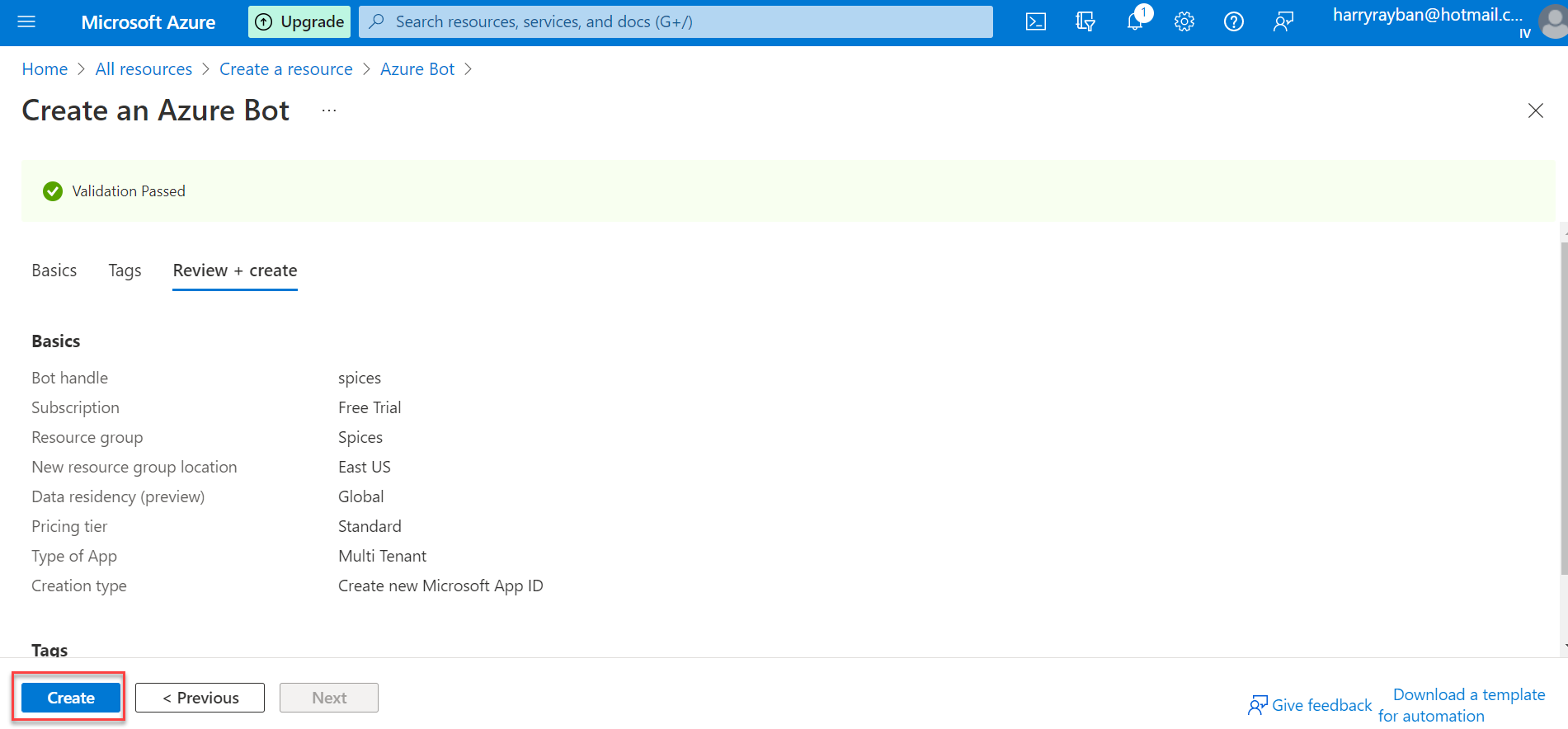Click the user account avatar
Image resolution: width=1568 pixels, height=729 pixels.
1554,22
